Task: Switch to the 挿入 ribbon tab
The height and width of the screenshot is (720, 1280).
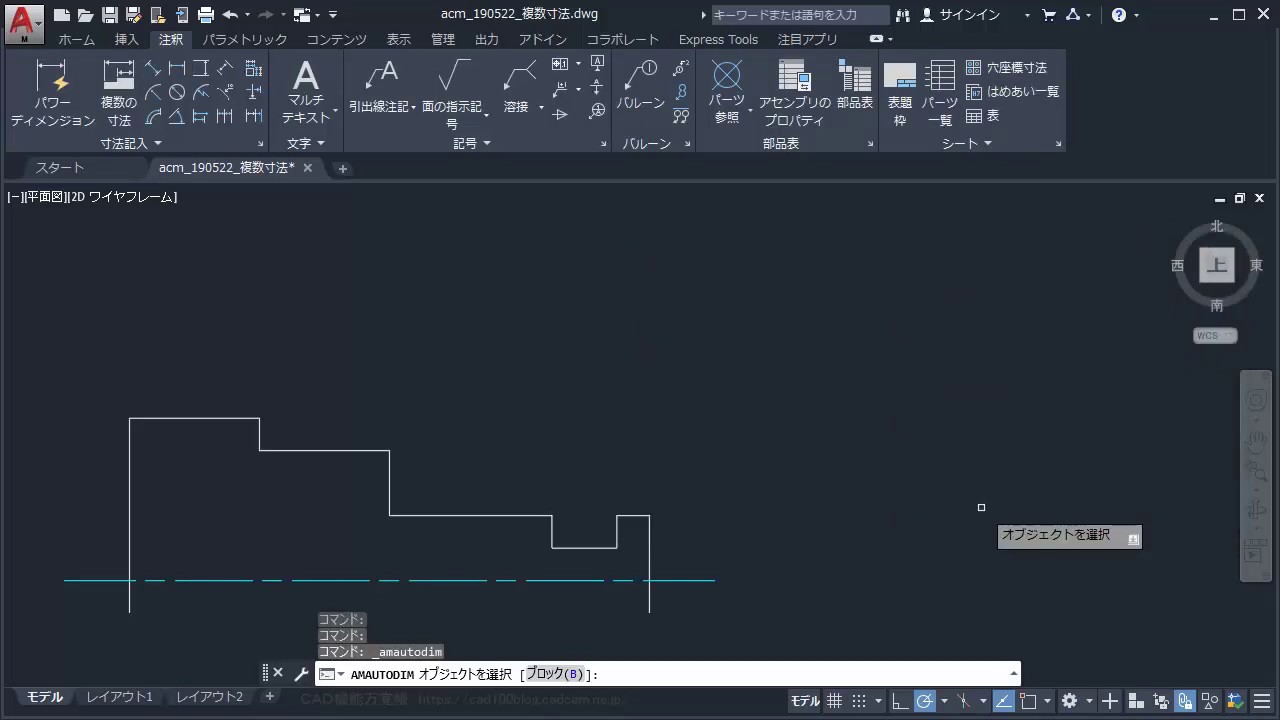Action: click(x=127, y=39)
